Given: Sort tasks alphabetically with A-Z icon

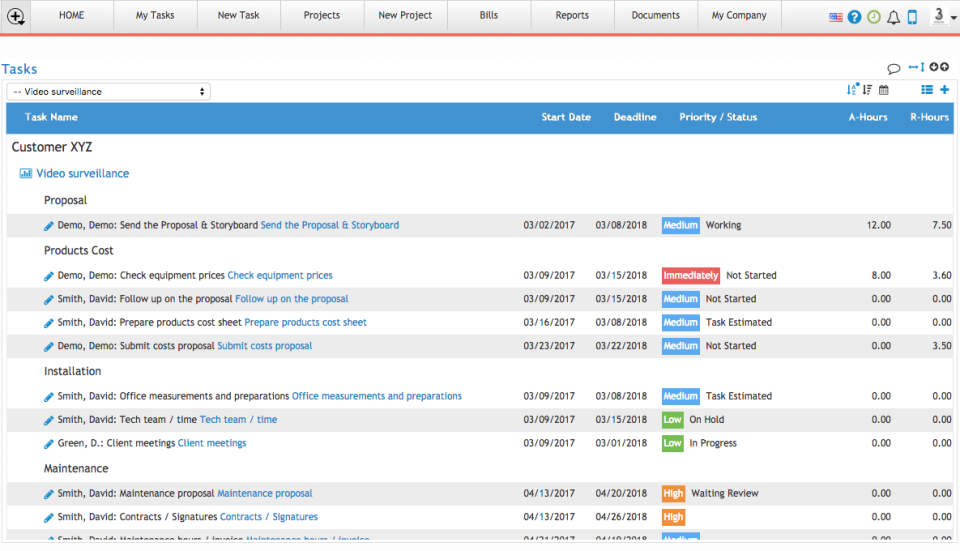Looking at the screenshot, I should [x=852, y=89].
